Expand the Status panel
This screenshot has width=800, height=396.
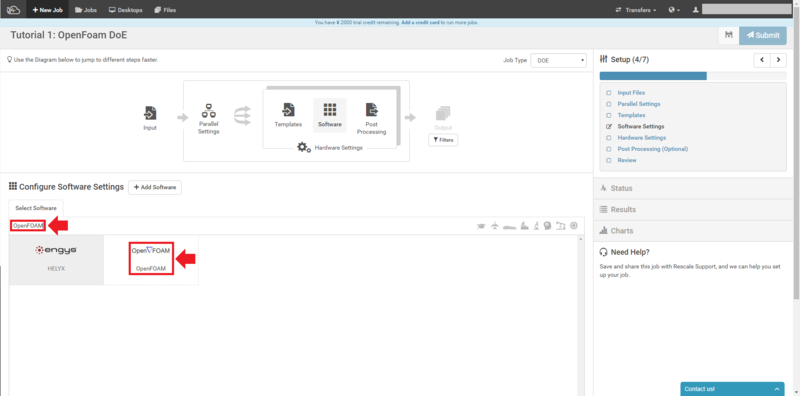(x=693, y=188)
